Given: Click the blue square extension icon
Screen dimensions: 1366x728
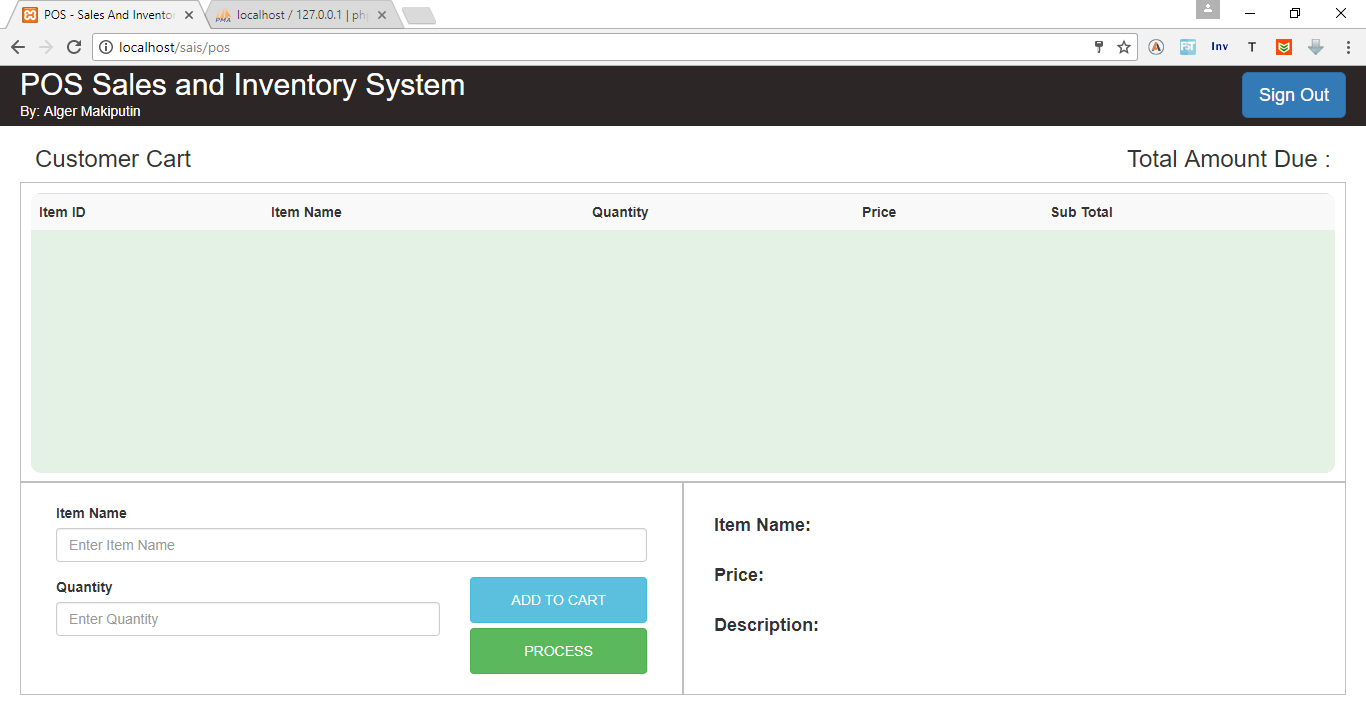Looking at the screenshot, I should [x=1188, y=47].
